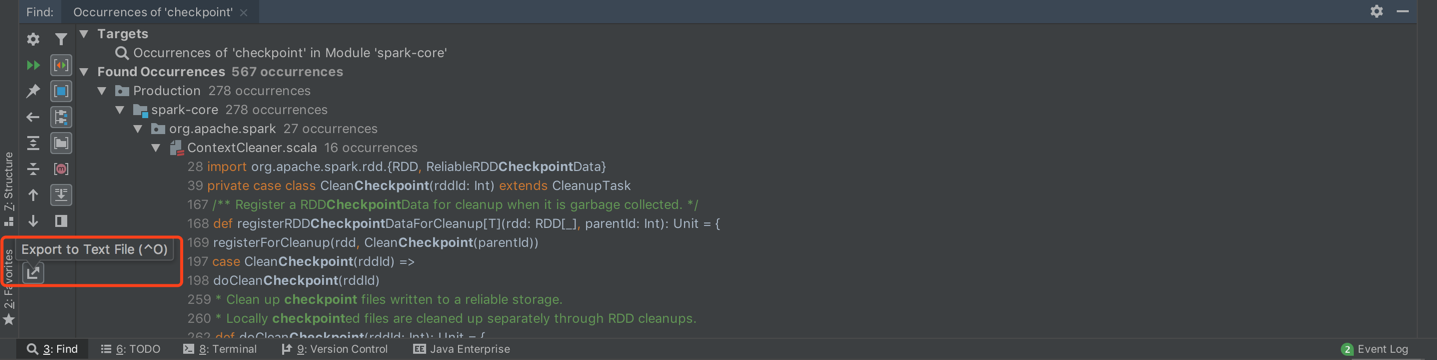Pin the Find results tab

(x=33, y=91)
